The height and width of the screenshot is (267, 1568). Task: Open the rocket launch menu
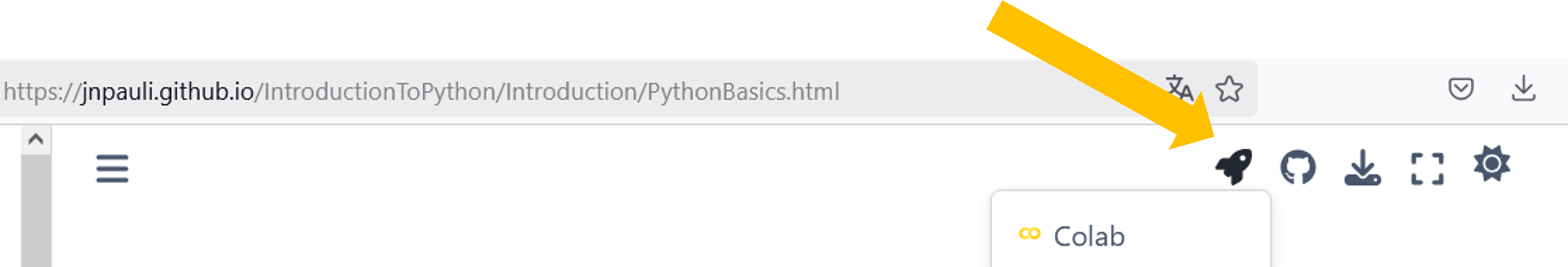(1233, 166)
